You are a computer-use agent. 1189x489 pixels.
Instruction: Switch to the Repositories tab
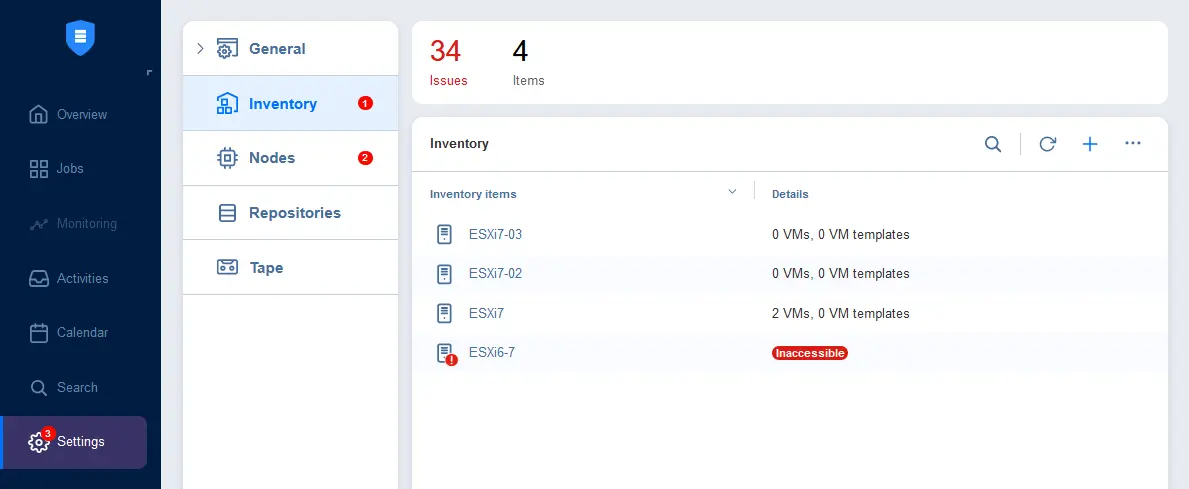point(290,213)
